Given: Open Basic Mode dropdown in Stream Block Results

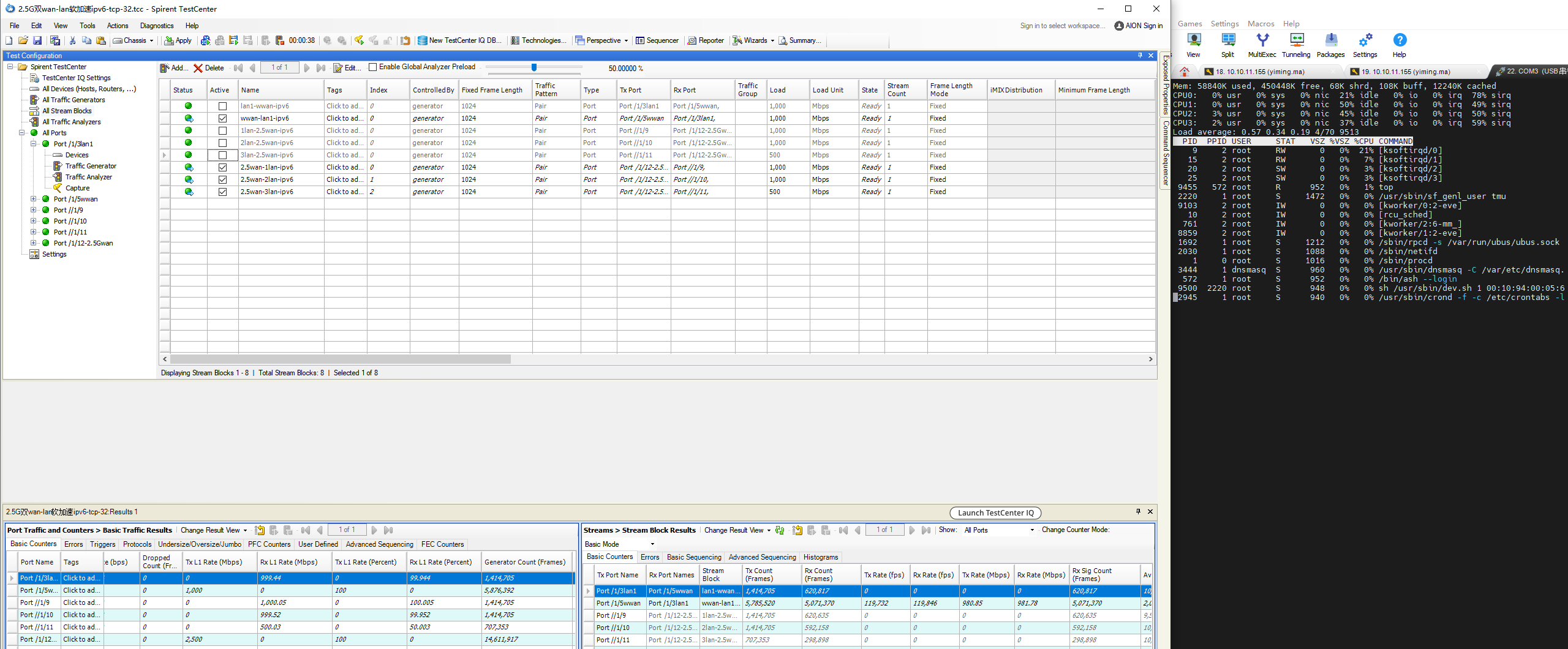Looking at the screenshot, I should (x=620, y=544).
